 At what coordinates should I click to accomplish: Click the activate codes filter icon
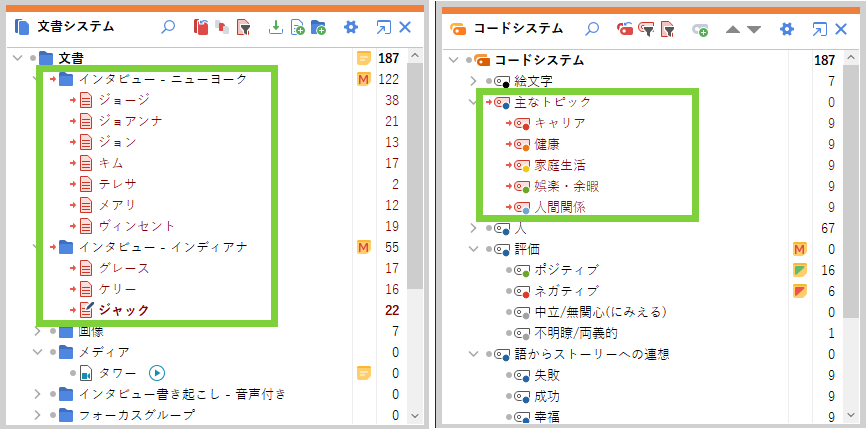tap(646, 29)
